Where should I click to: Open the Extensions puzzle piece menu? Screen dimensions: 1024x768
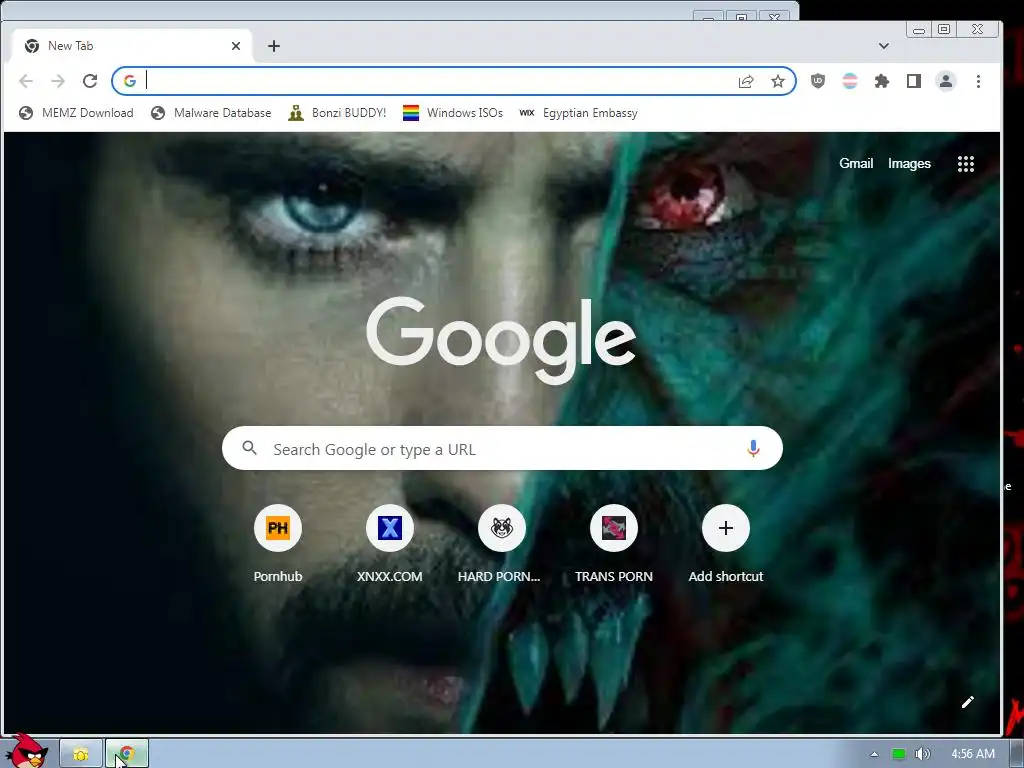pos(882,81)
